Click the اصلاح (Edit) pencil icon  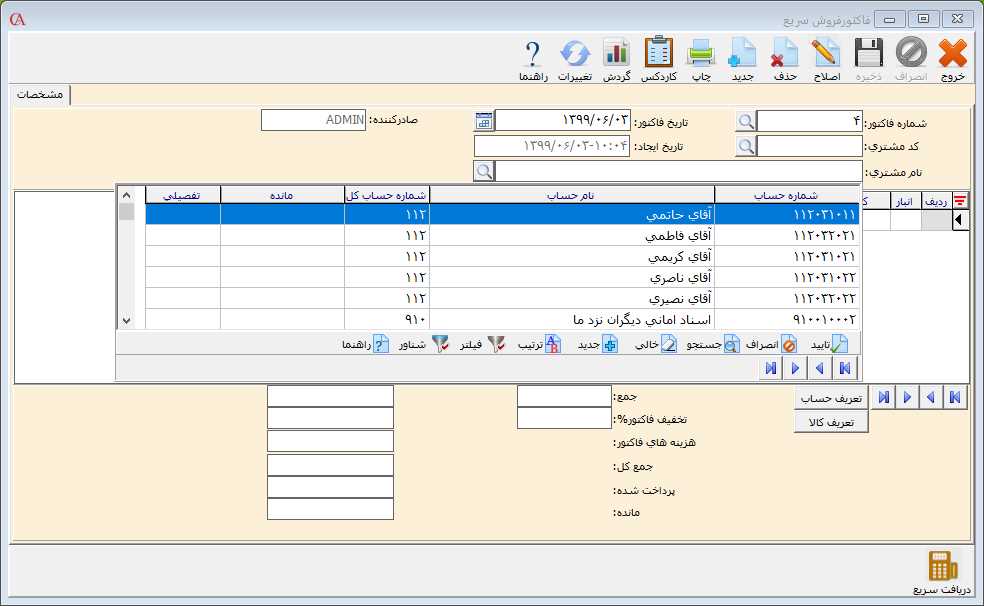(x=827, y=58)
